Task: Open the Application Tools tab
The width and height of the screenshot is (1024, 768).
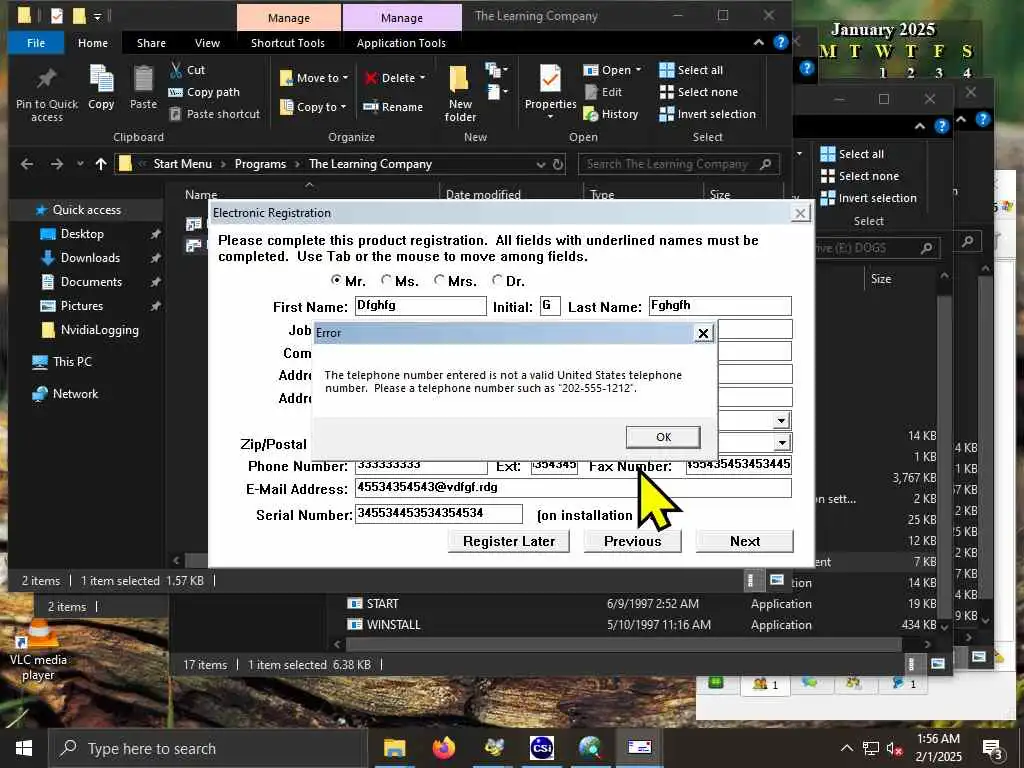Action: (401, 42)
